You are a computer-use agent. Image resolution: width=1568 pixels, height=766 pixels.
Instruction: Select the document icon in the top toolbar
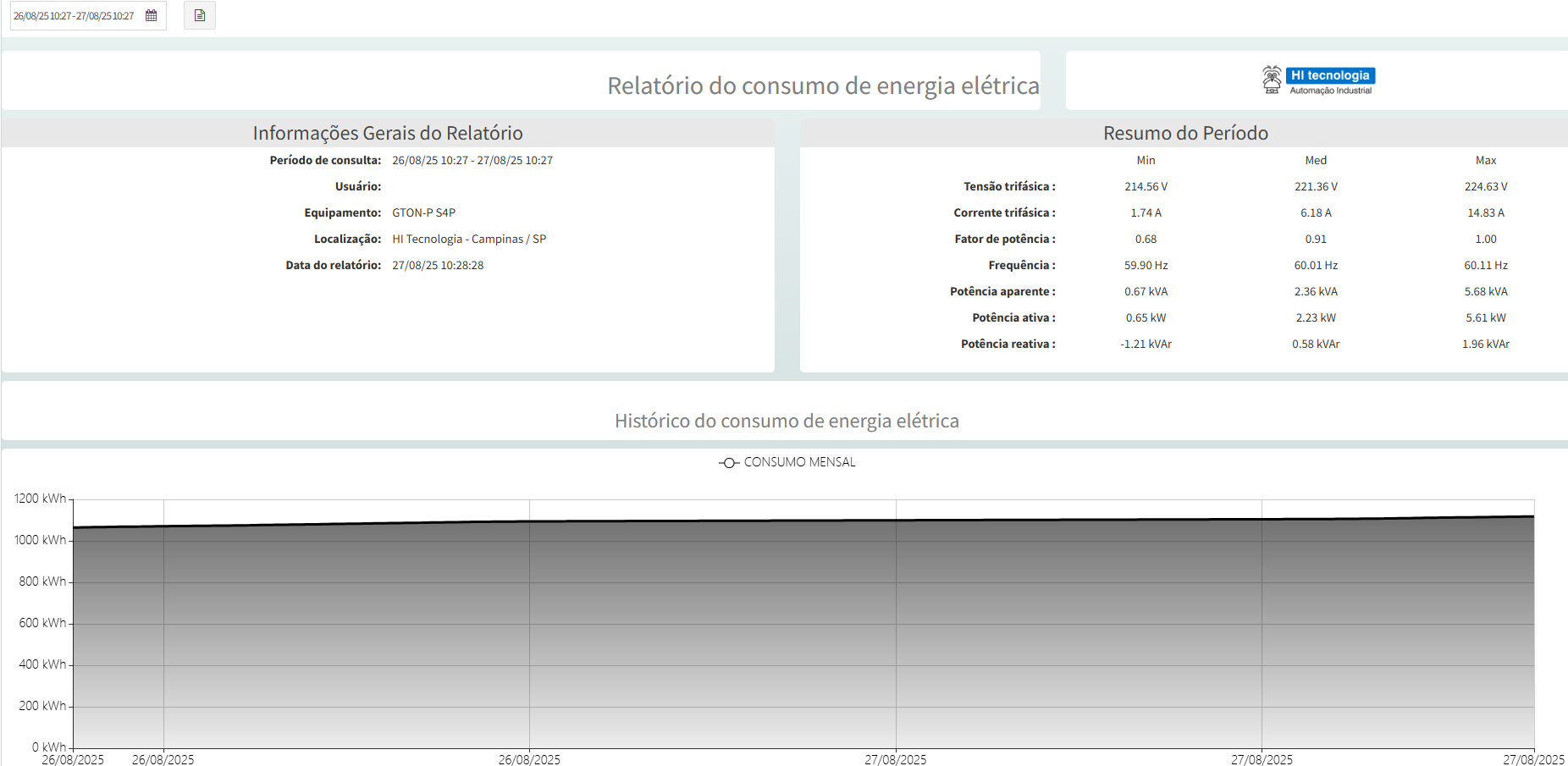200,14
